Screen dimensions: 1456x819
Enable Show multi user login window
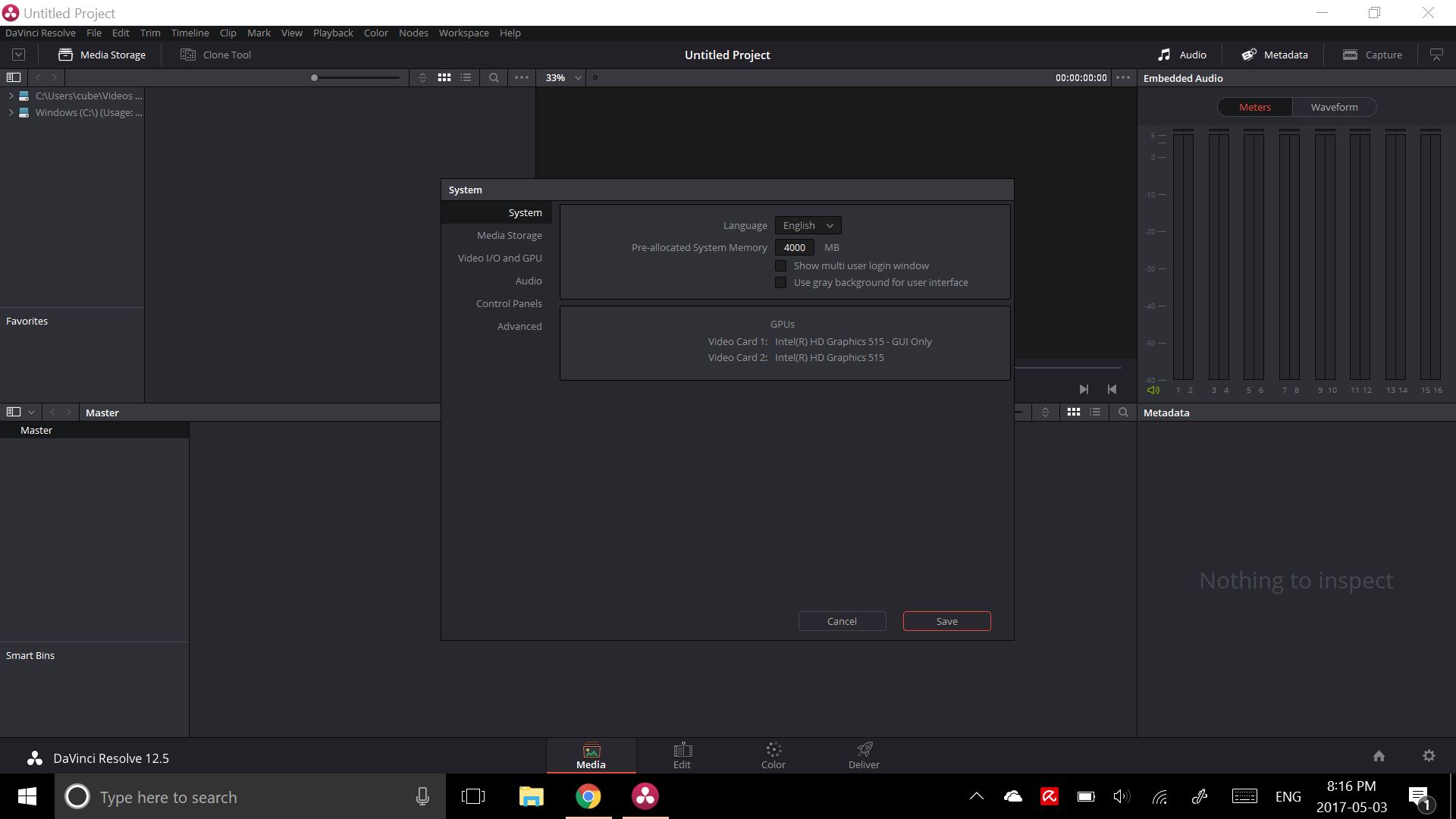click(x=780, y=265)
